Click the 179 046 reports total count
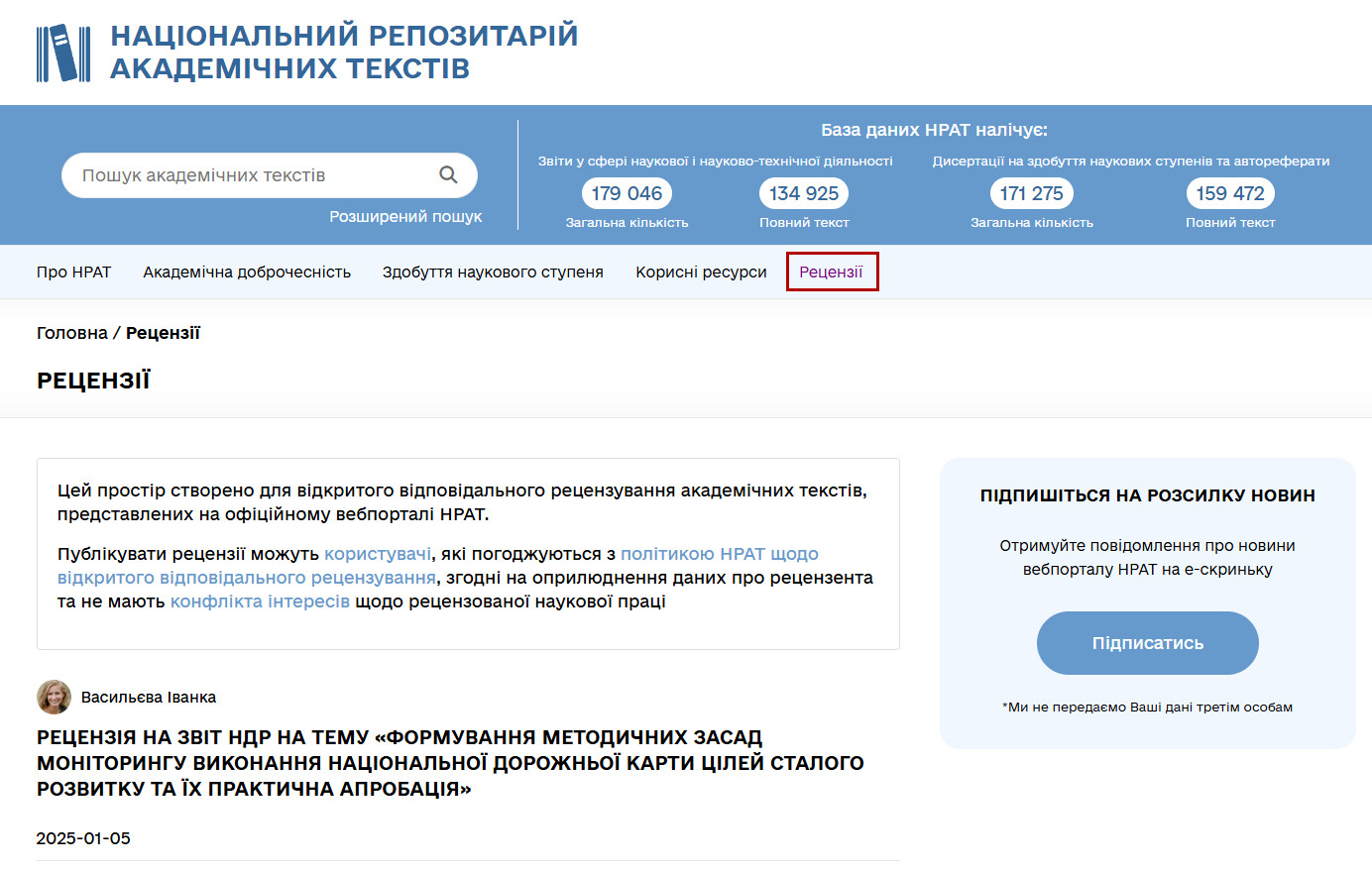This screenshot has height=873, width=1372. tap(627, 193)
